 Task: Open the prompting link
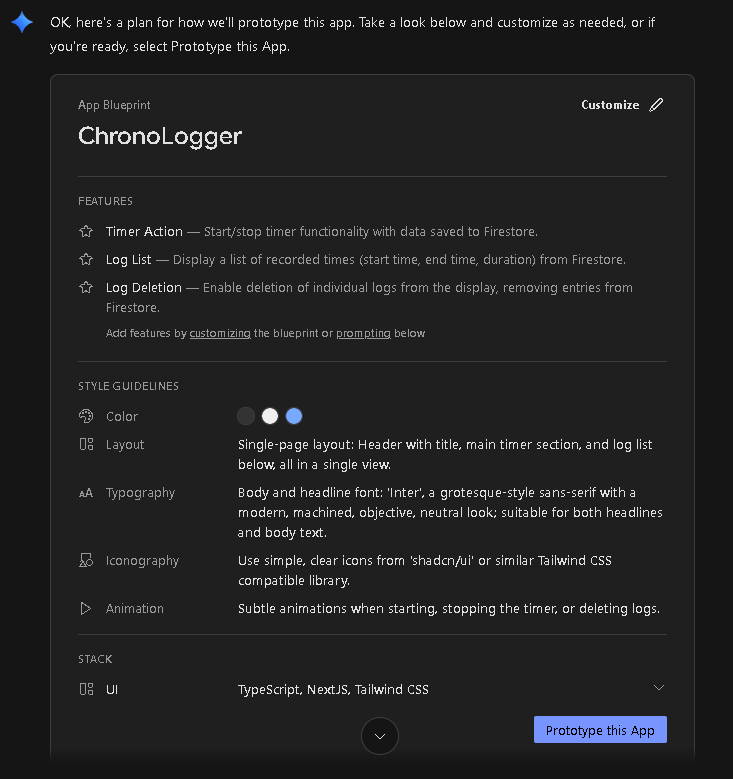click(363, 333)
